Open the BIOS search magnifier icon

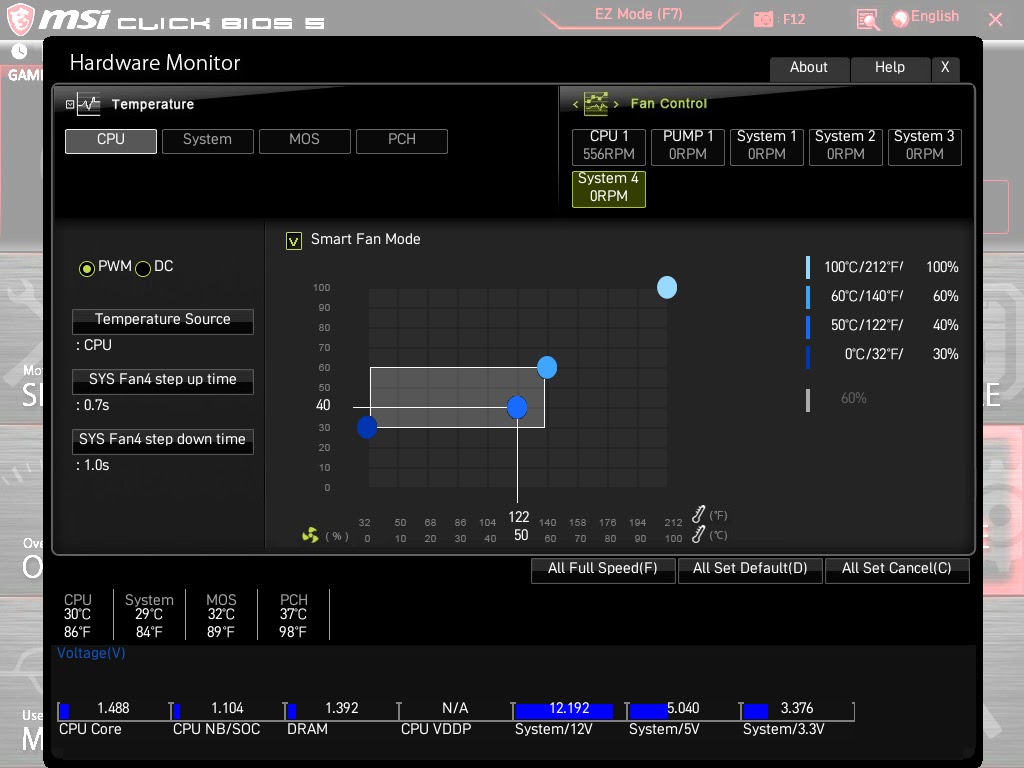pyautogui.click(x=867, y=20)
